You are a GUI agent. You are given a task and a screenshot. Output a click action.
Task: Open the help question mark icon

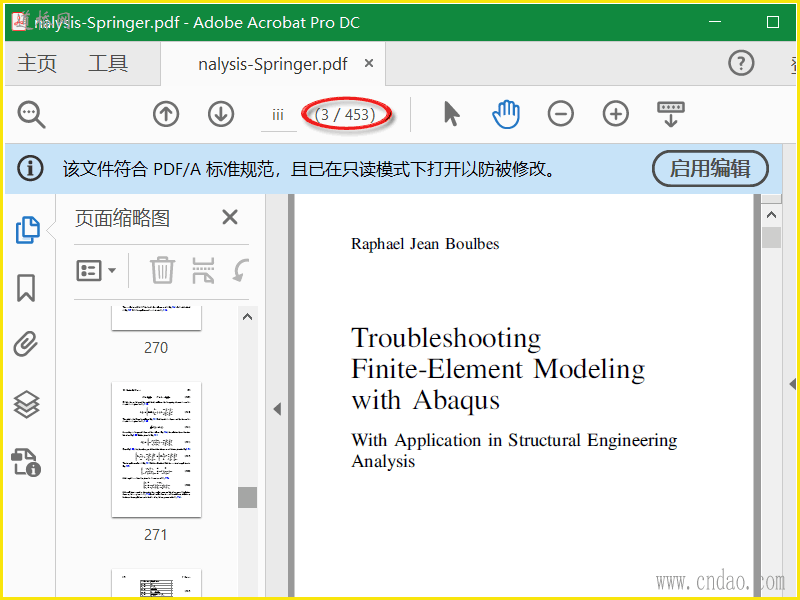pyautogui.click(x=741, y=63)
